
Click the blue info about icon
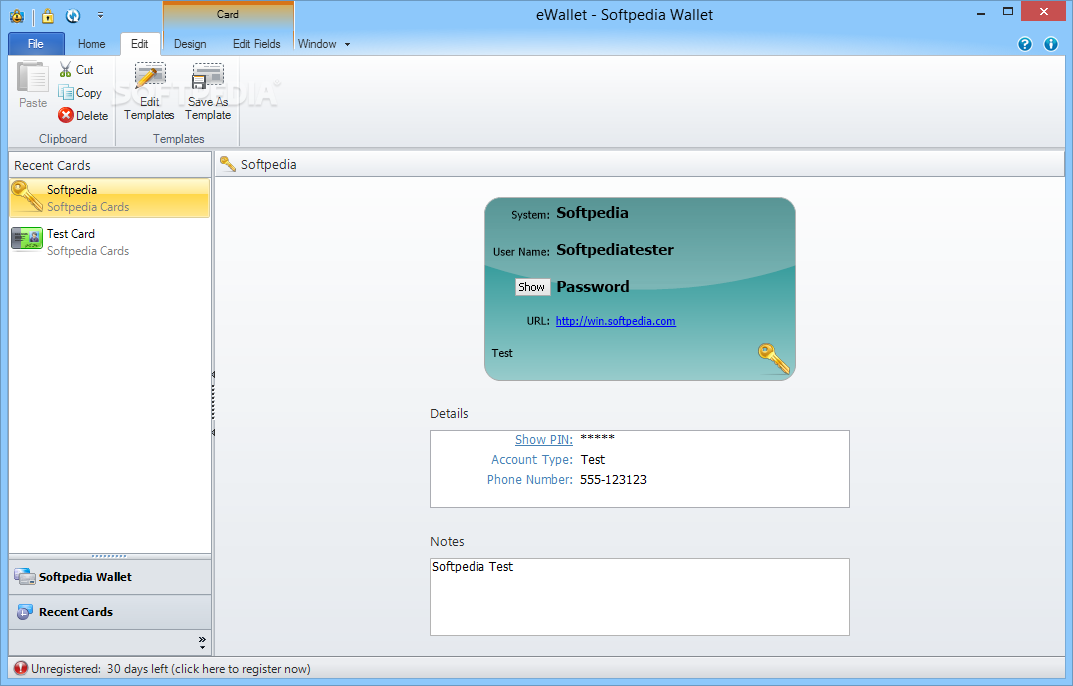(1050, 44)
